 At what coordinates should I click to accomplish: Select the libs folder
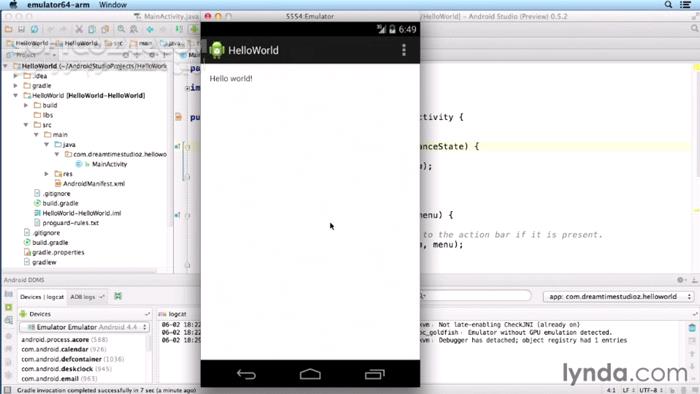[x=48, y=115]
